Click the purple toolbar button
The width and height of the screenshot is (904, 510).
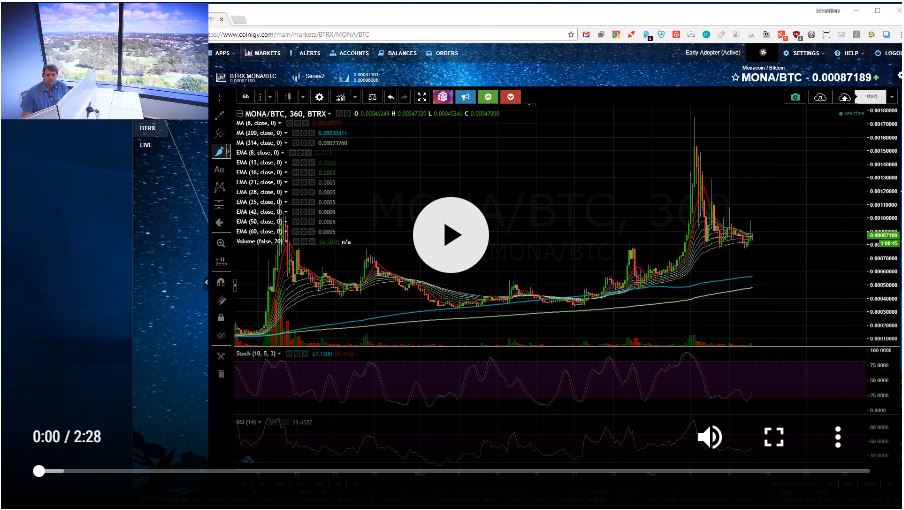[x=443, y=97]
